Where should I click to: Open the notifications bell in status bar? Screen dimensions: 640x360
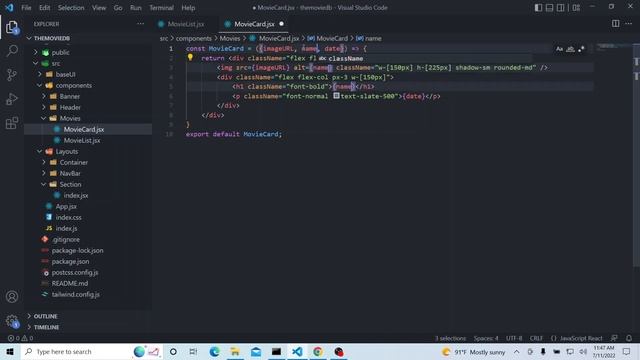tap(629, 338)
